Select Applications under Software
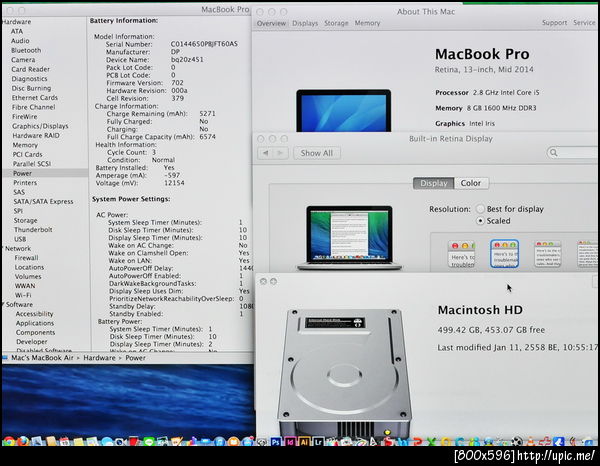This screenshot has height=466, width=600. (x=35, y=323)
